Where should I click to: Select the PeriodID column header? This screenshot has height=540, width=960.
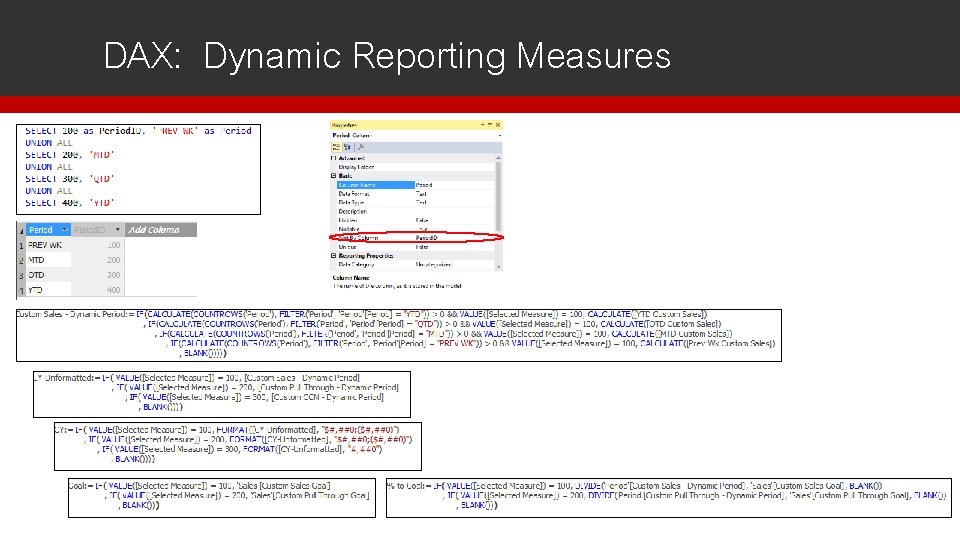coord(97,230)
